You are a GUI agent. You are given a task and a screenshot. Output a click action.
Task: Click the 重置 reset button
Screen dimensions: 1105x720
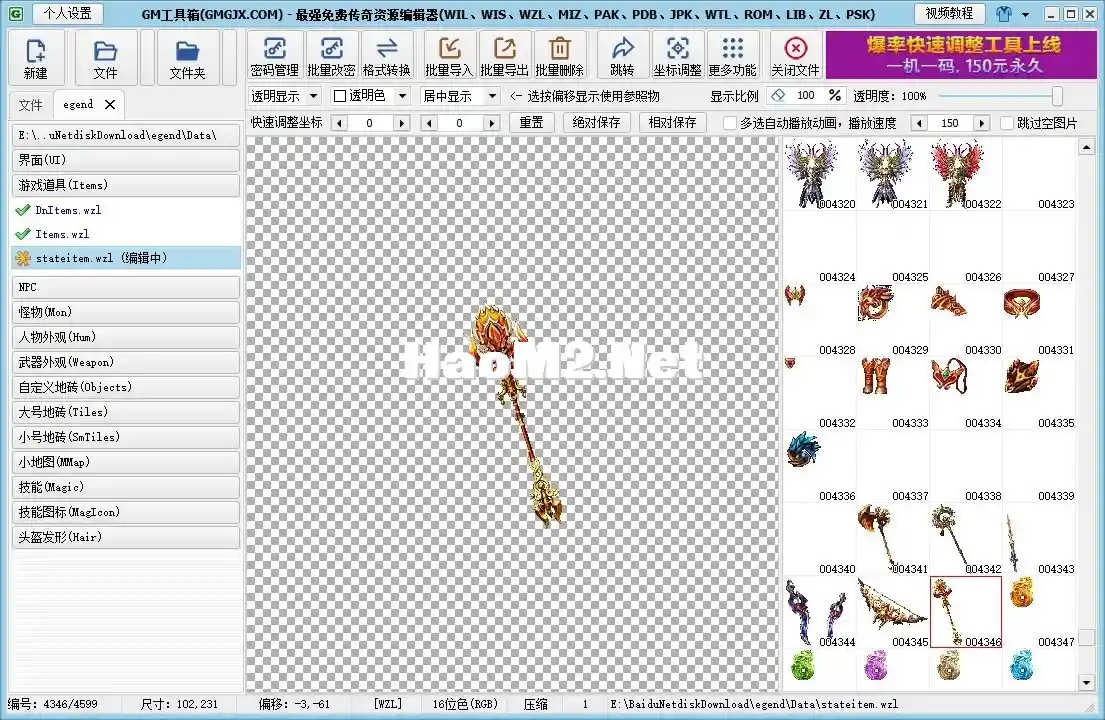click(x=531, y=123)
